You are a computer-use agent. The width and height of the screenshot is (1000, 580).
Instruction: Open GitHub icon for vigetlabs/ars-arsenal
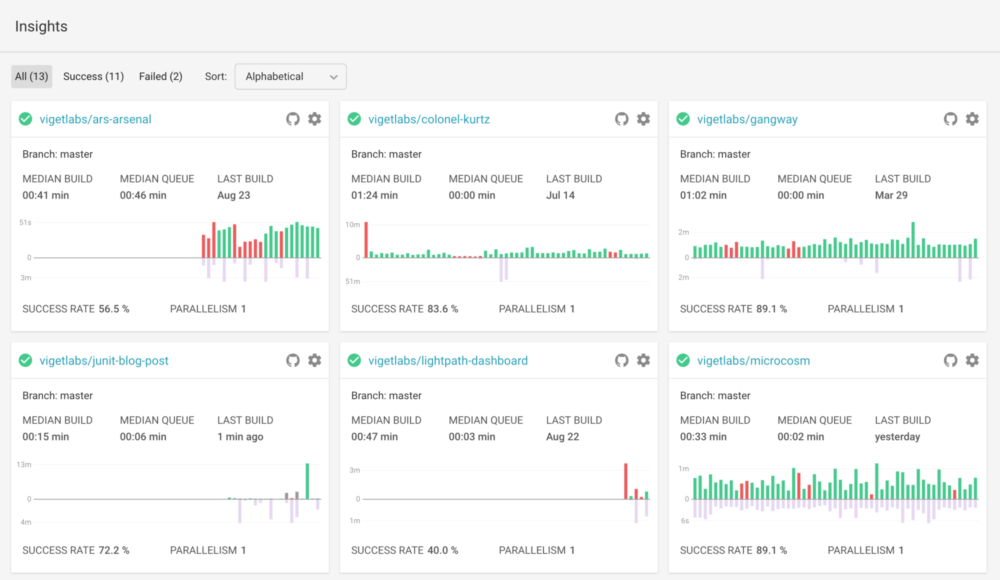click(293, 119)
